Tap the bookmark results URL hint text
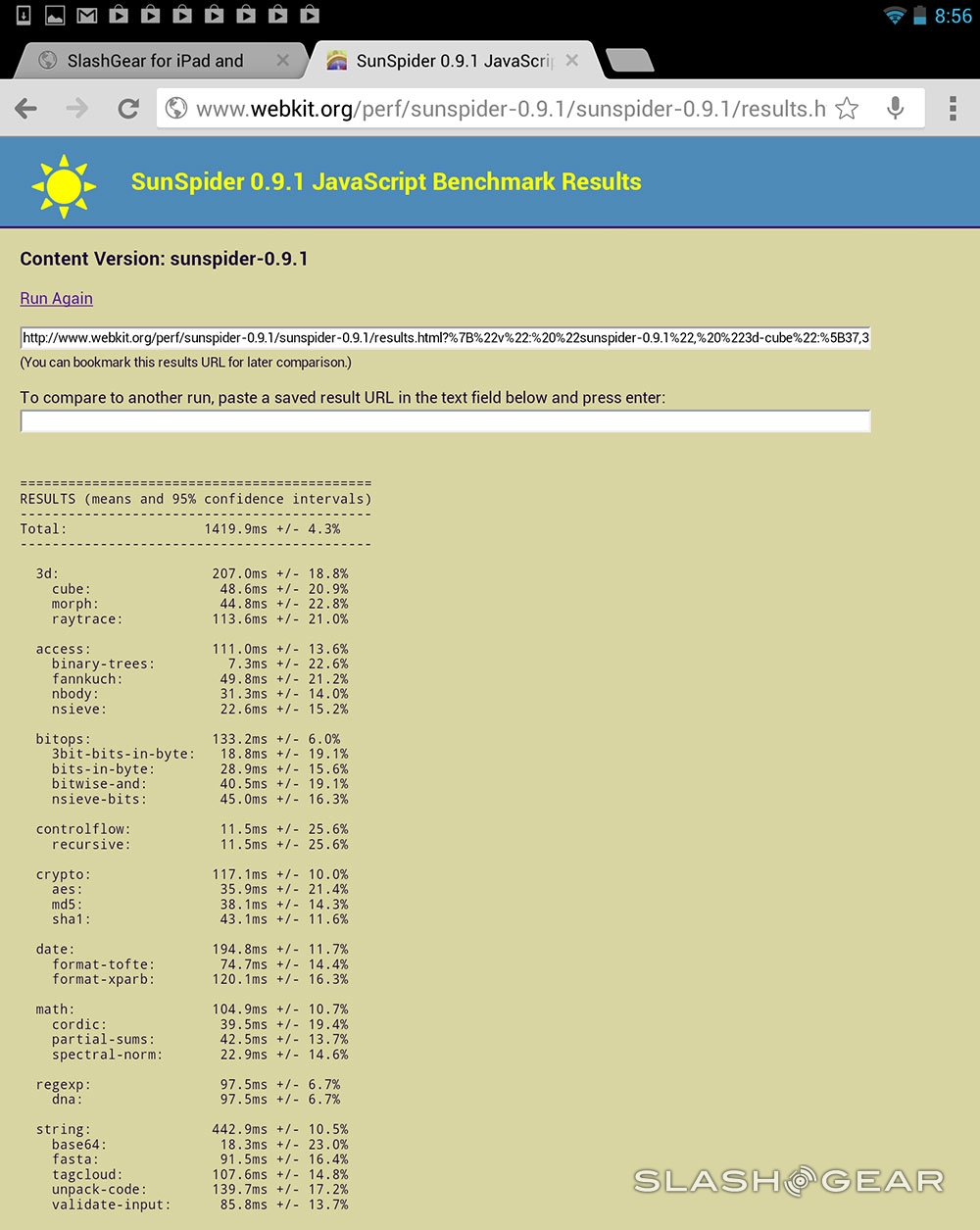Viewport: 980px width, 1230px height. point(185,363)
